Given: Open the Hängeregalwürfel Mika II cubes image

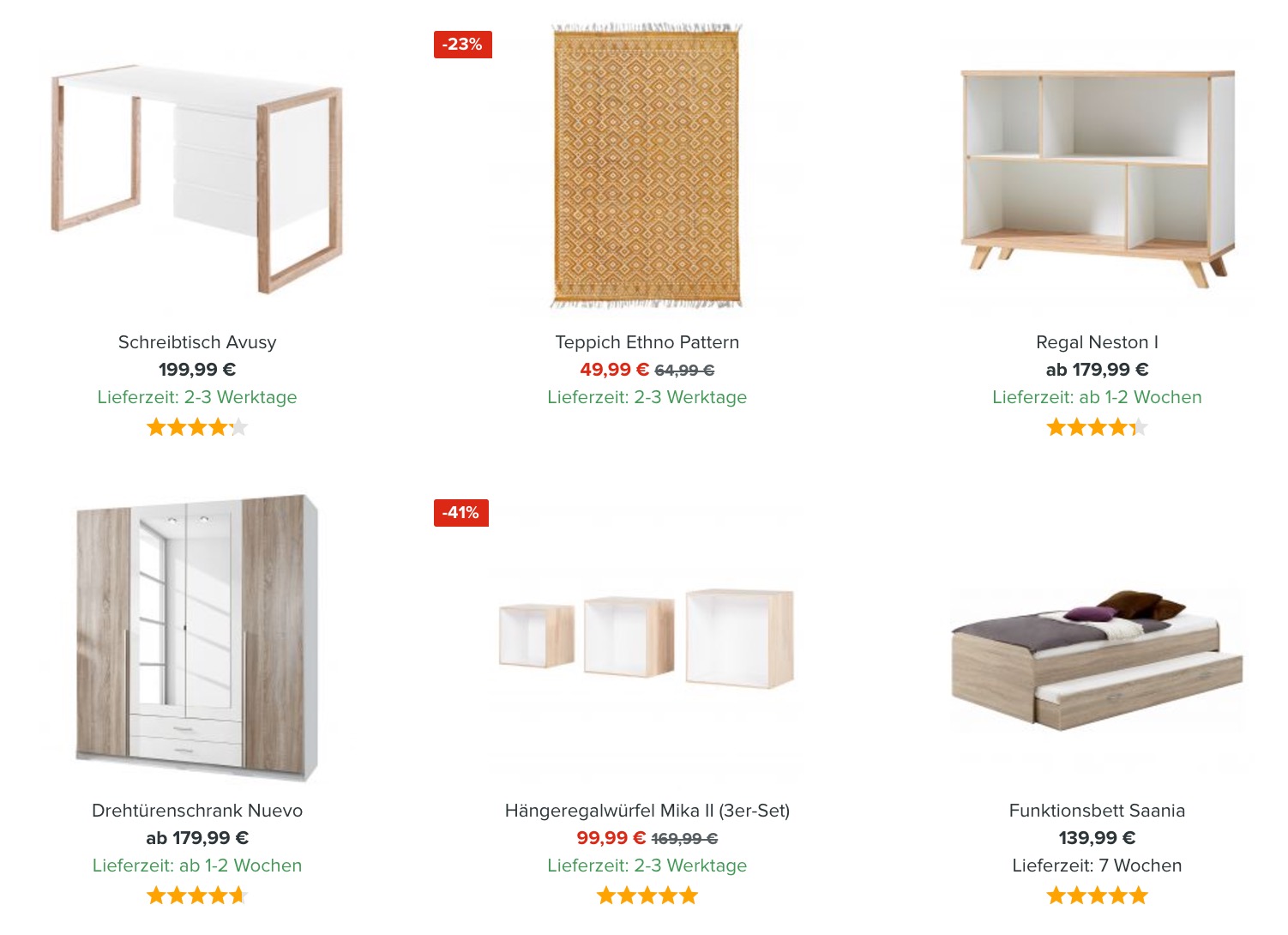Looking at the screenshot, I should coord(647,639).
